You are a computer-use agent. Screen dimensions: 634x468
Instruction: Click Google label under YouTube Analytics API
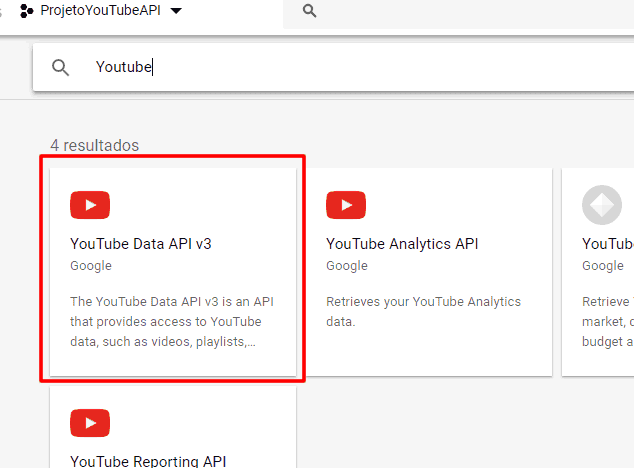click(x=347, y=266)
